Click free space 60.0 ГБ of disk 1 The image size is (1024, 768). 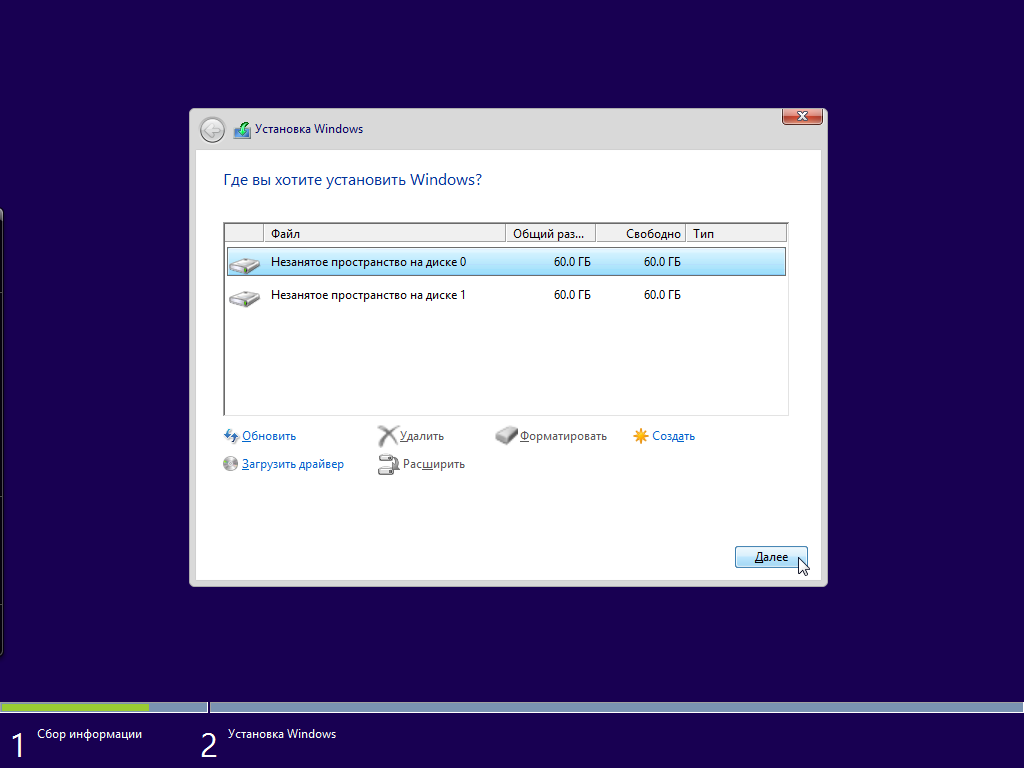point(662,295)
